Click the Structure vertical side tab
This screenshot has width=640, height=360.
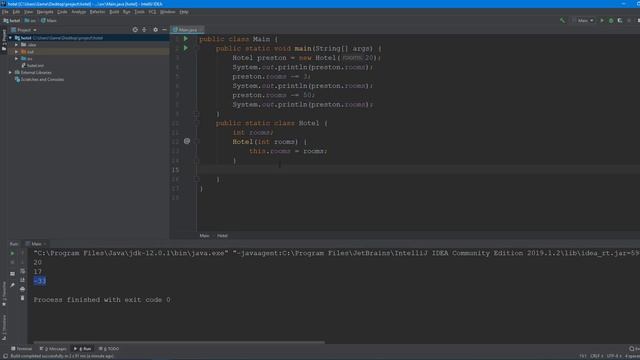[x=4, y=327]
